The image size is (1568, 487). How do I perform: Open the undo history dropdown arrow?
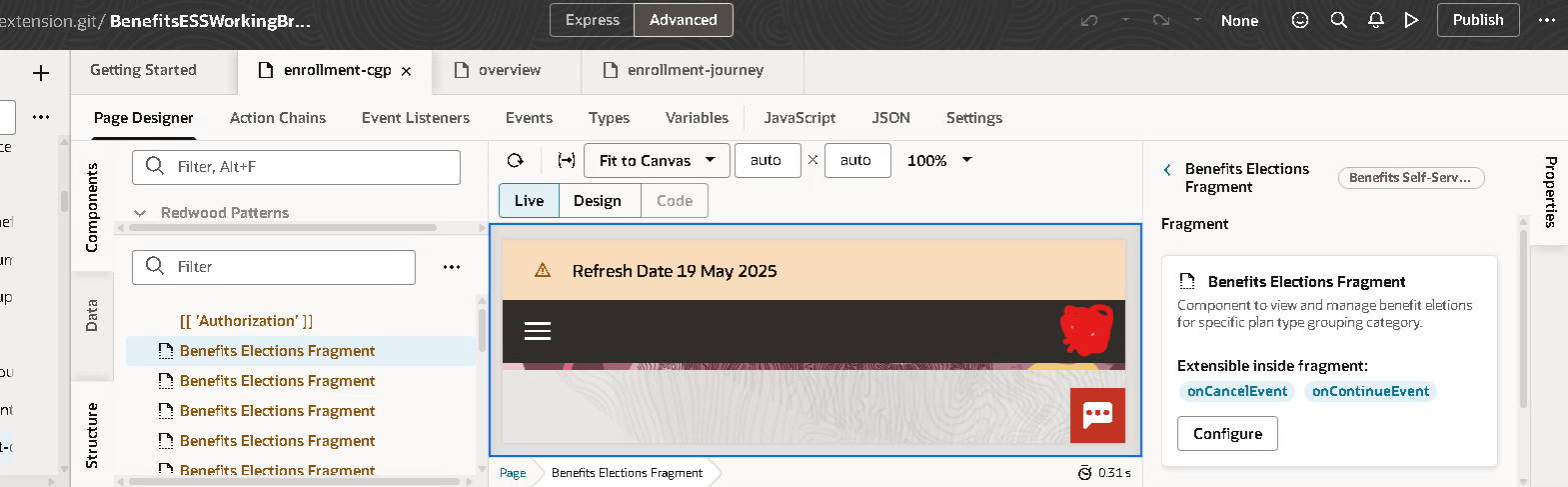pos(1125,20)
